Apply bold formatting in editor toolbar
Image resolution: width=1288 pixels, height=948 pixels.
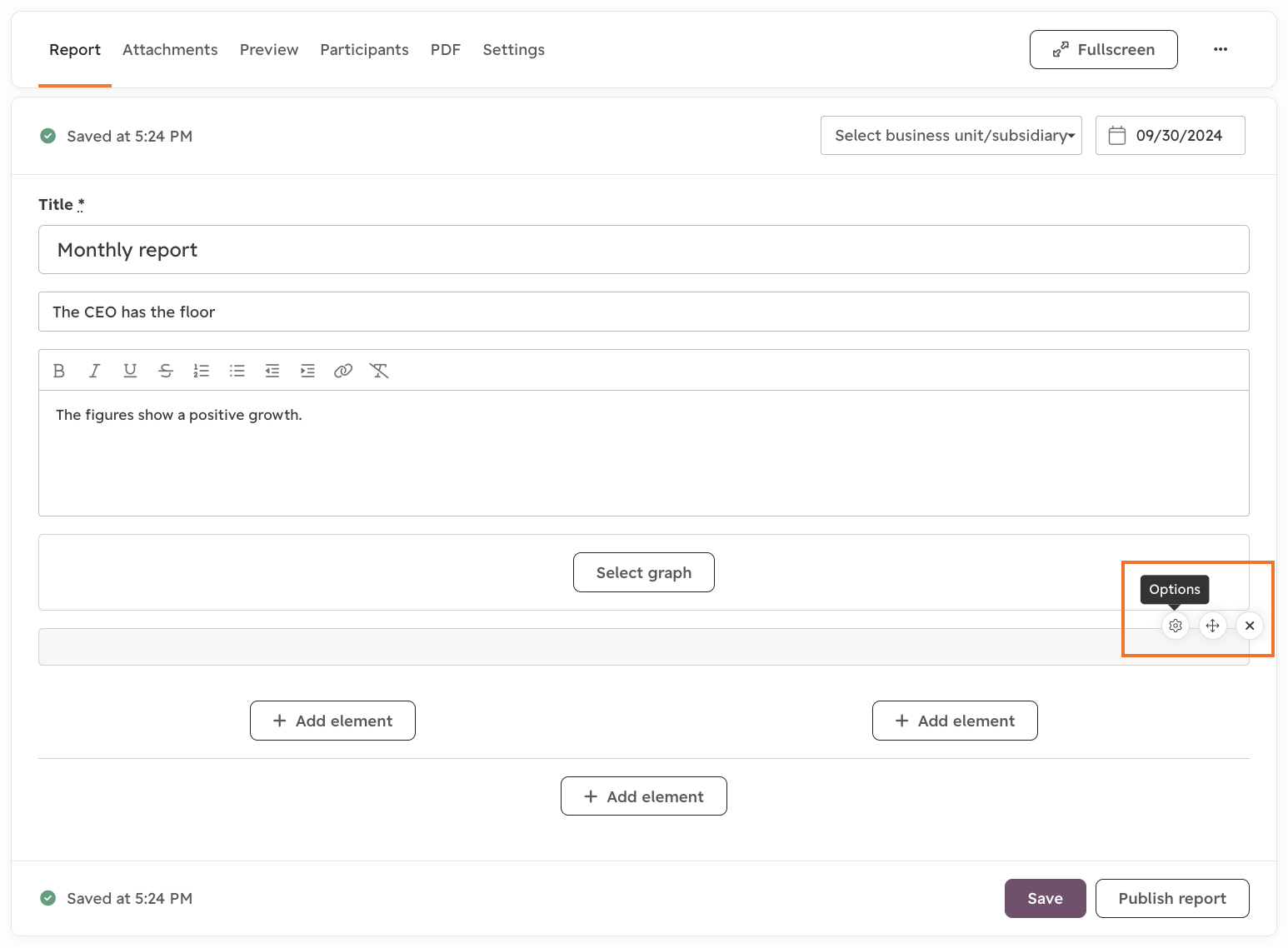pos(59,371)
